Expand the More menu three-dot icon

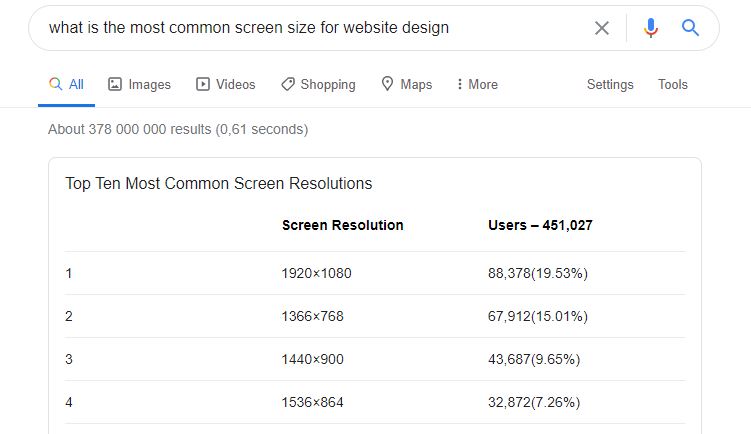click(459, 84)
